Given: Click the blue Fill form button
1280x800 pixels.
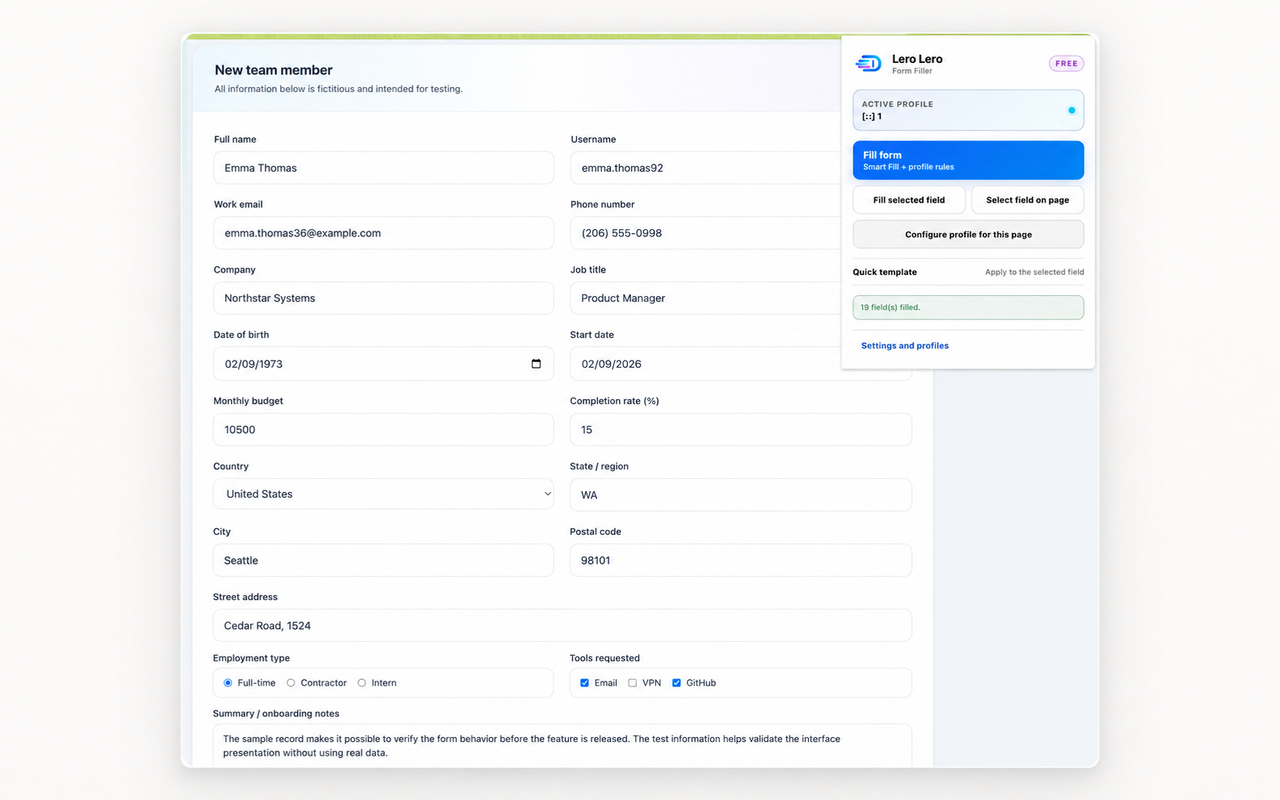Looking at the screenshot, I should coord(968,160).
